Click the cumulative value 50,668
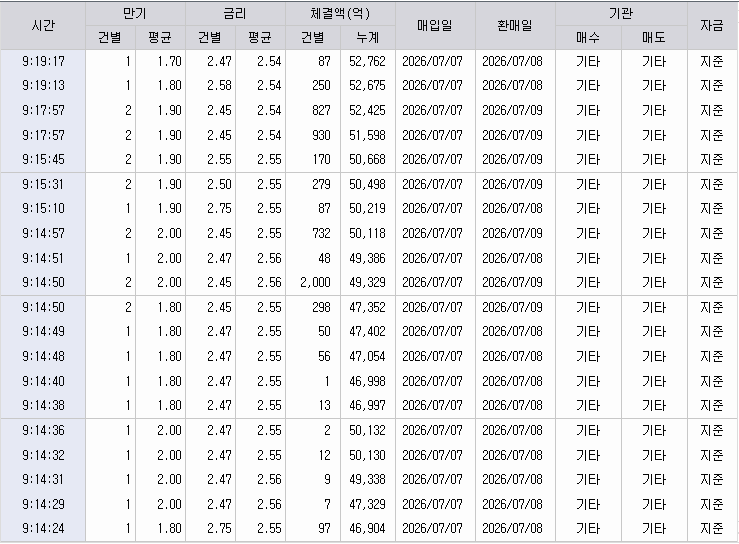 click(x=367, y=159)
